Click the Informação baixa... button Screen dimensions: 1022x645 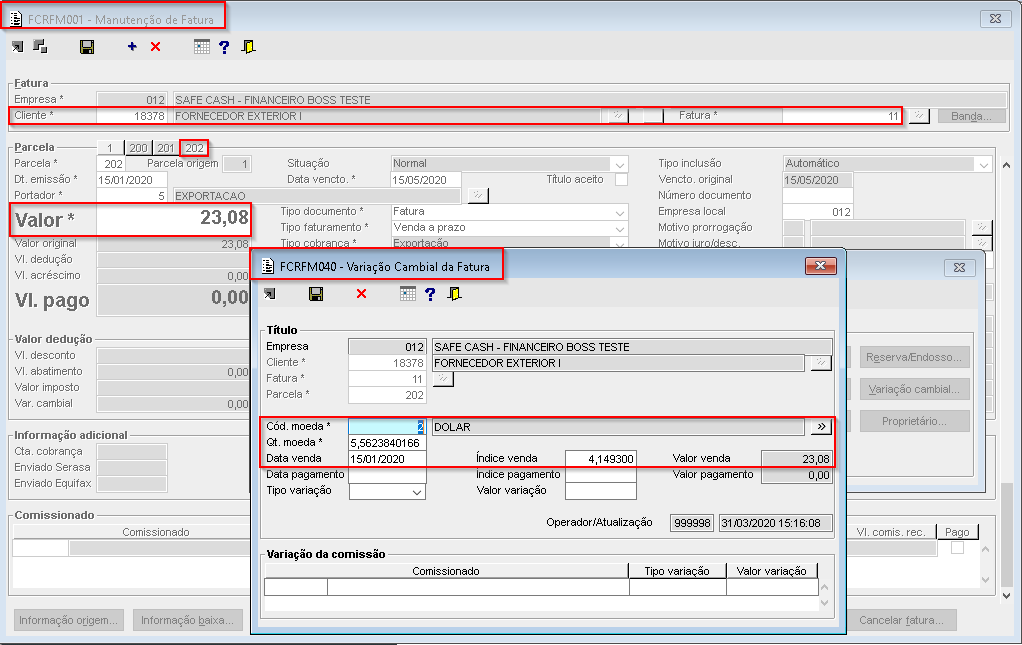click(188, 620)
